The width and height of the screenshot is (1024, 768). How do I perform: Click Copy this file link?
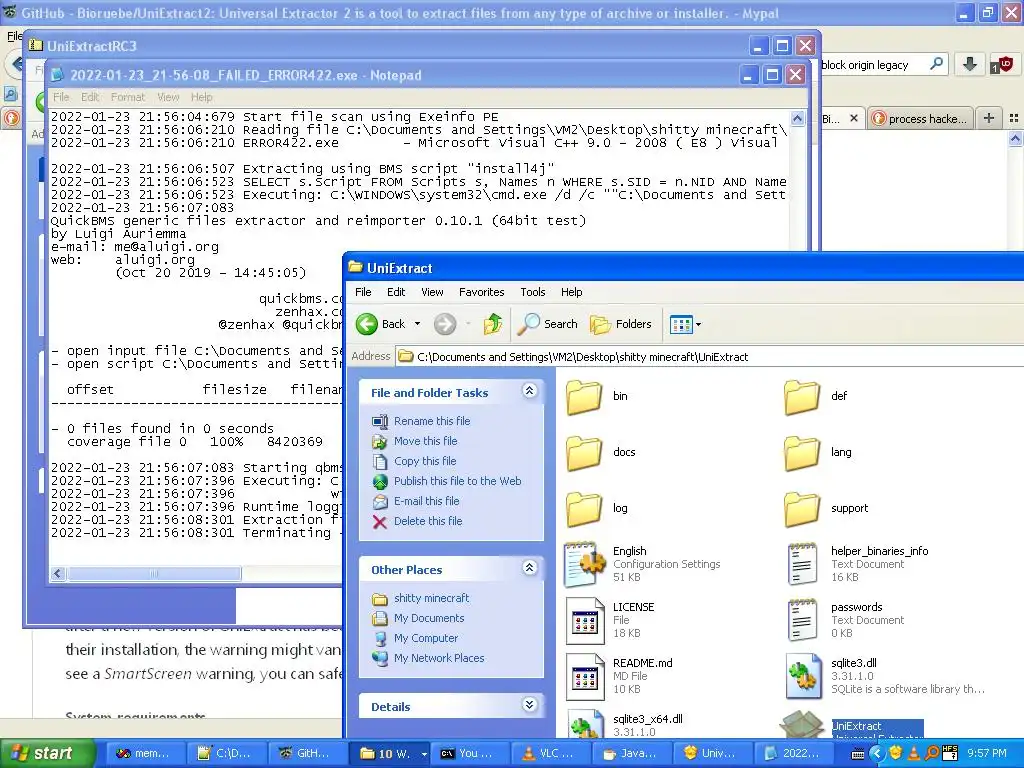pos(424,461)
